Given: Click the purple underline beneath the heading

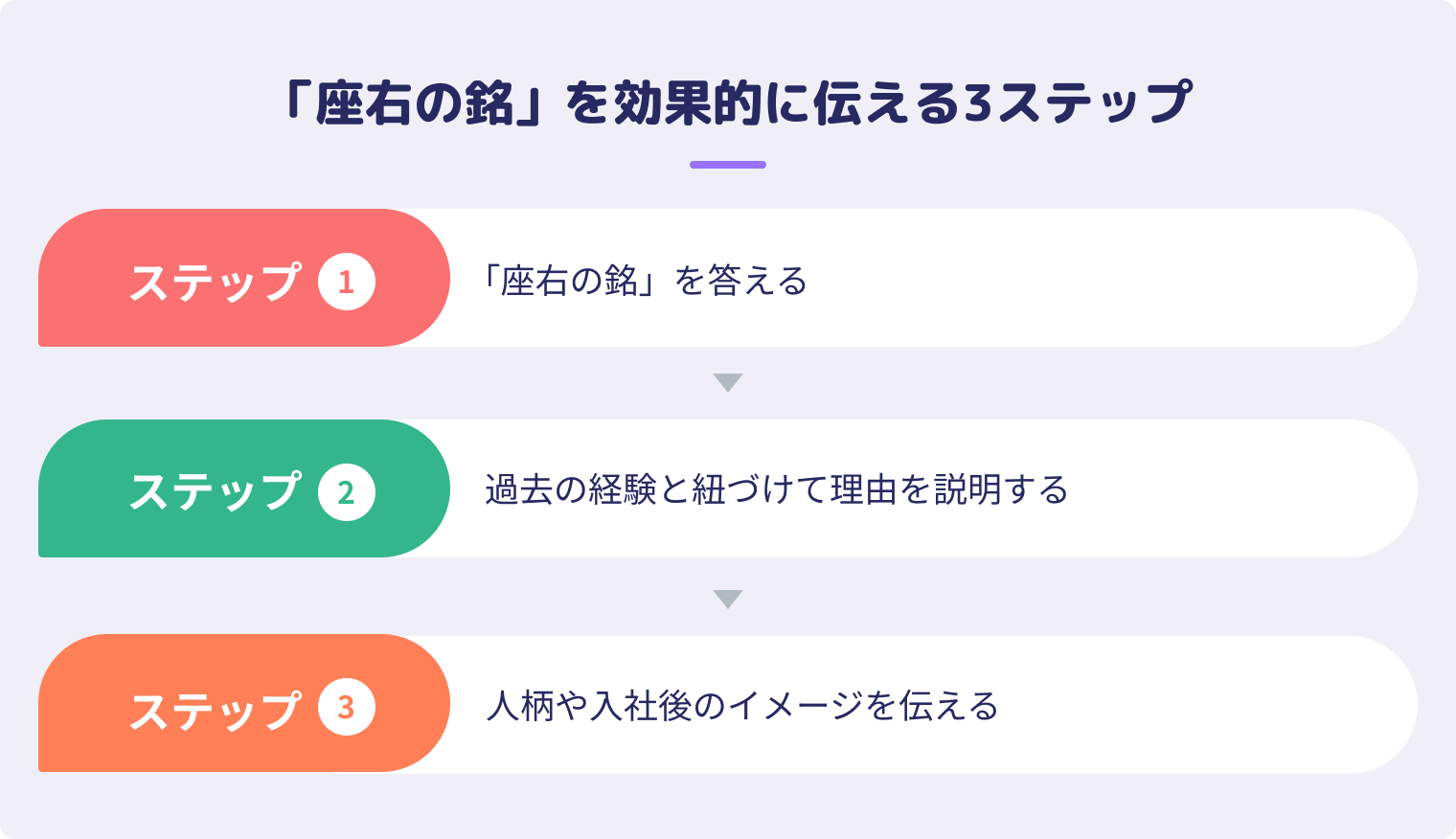Looking at the screenshot, I should click(x=728, y=165).
